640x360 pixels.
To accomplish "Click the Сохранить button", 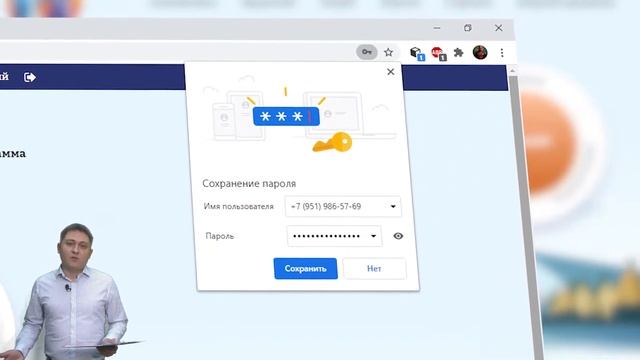I will [305, 269].
